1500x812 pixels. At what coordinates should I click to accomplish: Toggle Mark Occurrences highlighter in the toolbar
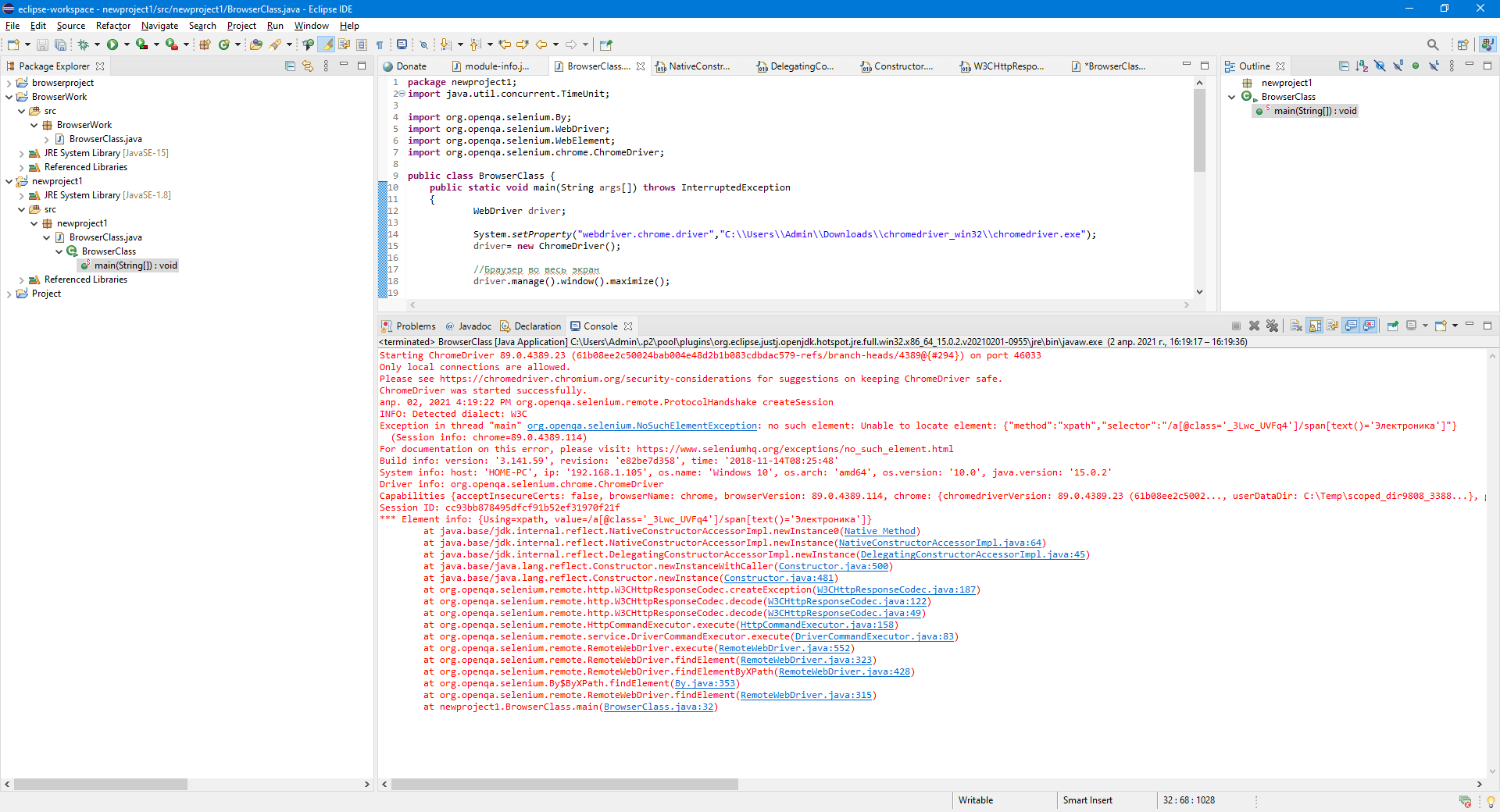coord(326,45)
